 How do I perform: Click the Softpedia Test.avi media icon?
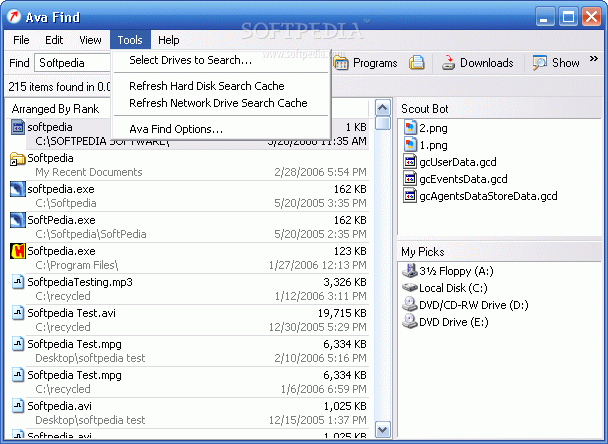(x=17, y=313)
